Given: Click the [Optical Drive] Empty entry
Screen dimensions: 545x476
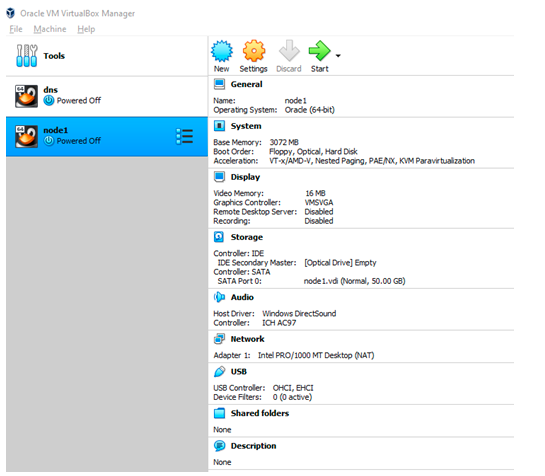Looking at the screenshot, I should pyautogui.click(x=340, y=263).
